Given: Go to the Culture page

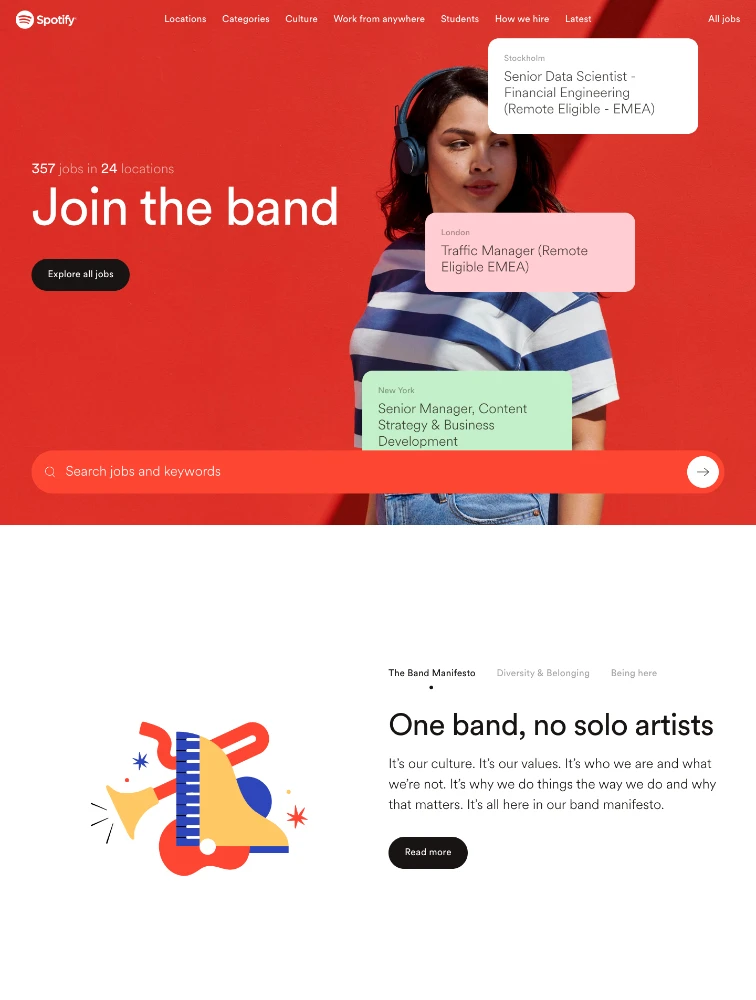Looking at the screenshot, I should (301, 19).
